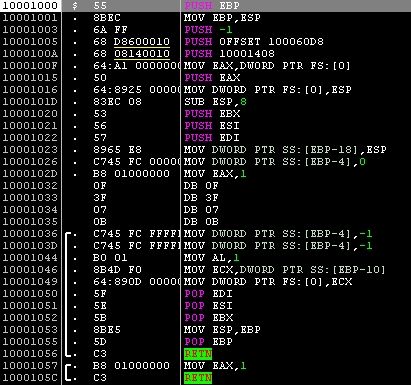Viewport: 411px width, 385px height.
Task: Click the RETN at address 10001056
Action: click(x=198, y=354)
